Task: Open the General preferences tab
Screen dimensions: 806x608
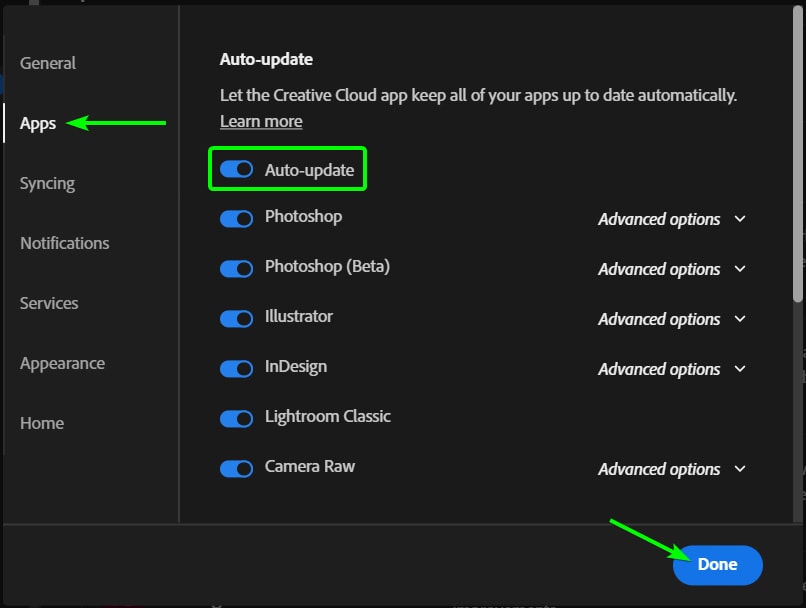Action: click(48, 63)
